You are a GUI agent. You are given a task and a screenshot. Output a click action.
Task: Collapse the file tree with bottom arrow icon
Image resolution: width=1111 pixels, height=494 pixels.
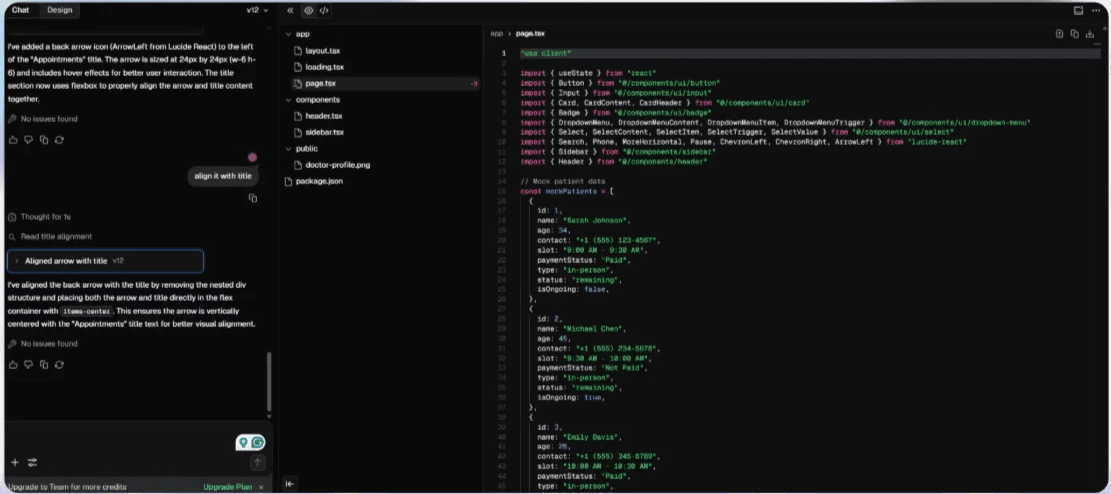(290, 484)
